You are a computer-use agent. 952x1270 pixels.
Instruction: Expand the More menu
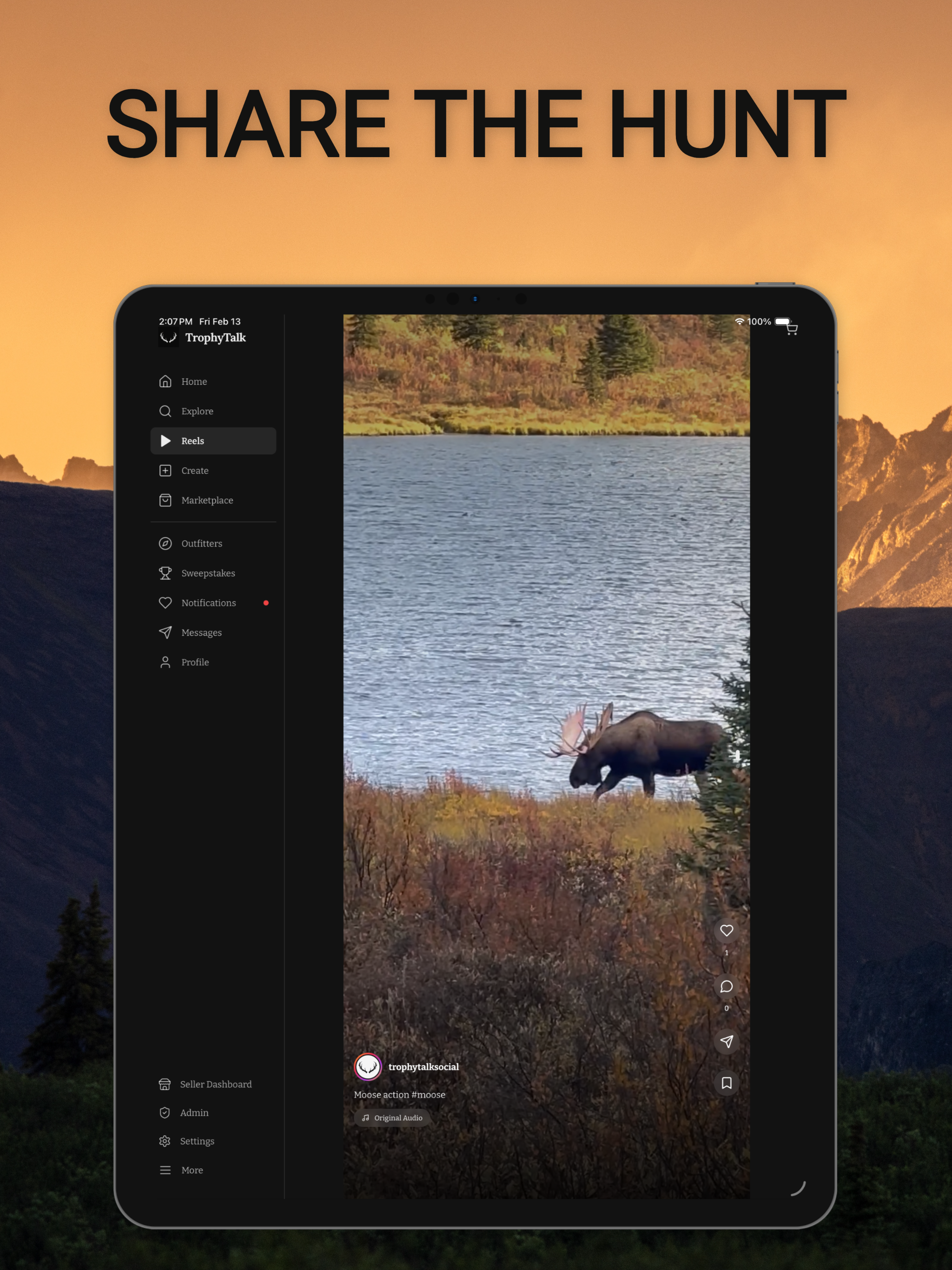click(x=213, y=1170)
